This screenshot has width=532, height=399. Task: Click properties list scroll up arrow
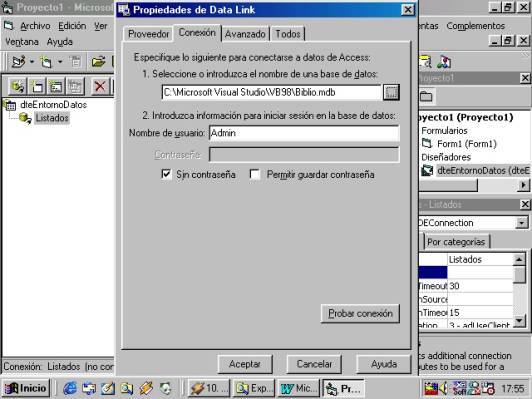[x=519, y=260]
